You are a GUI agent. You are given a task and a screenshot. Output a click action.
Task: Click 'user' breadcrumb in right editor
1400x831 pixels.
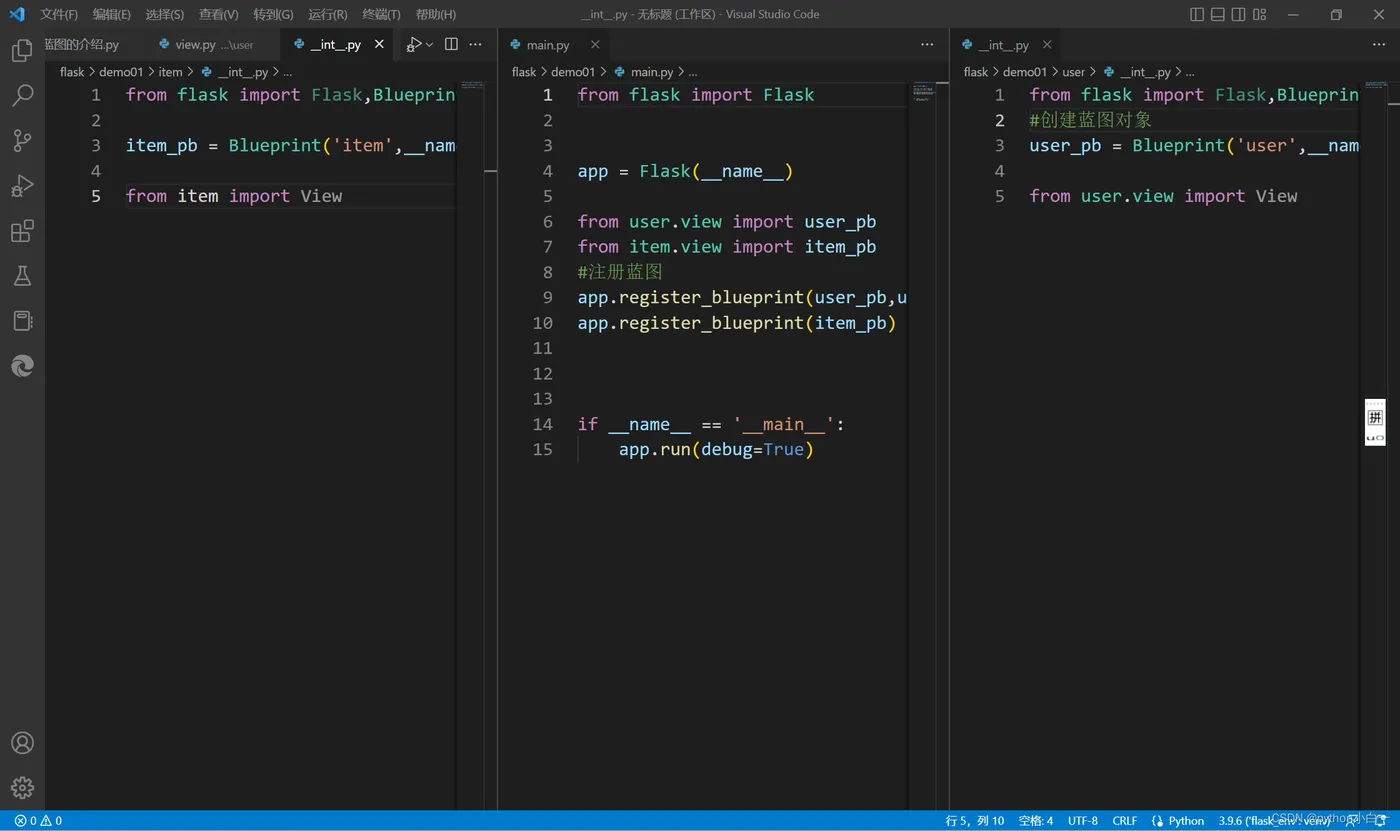(1074, 72)
